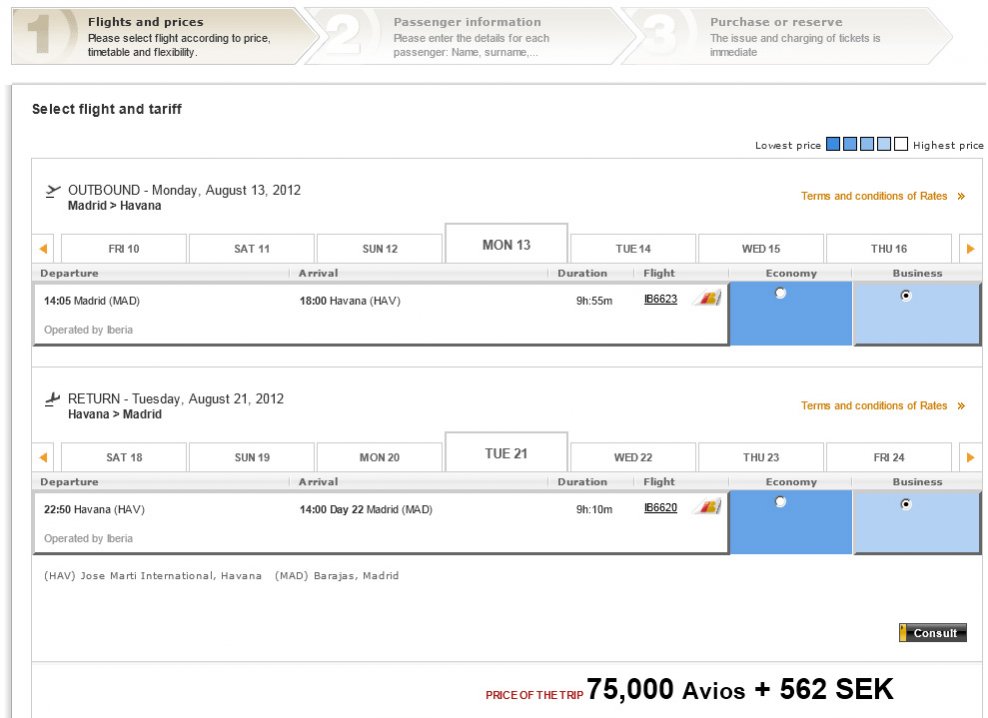The width and height of the screenshot is (988, 718).
Task: Click the return previous dates arrow
Action: pos(44,457)
